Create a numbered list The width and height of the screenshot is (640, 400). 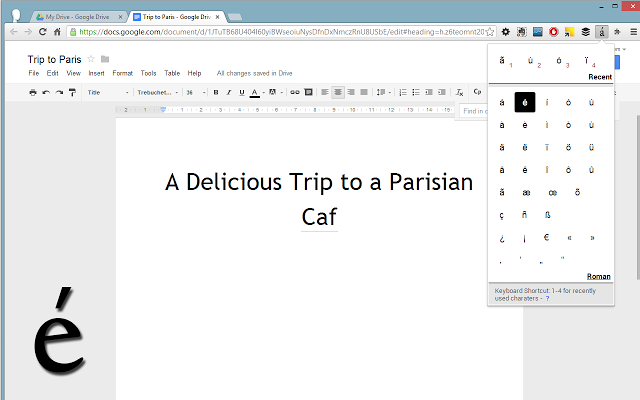point(403,92)
